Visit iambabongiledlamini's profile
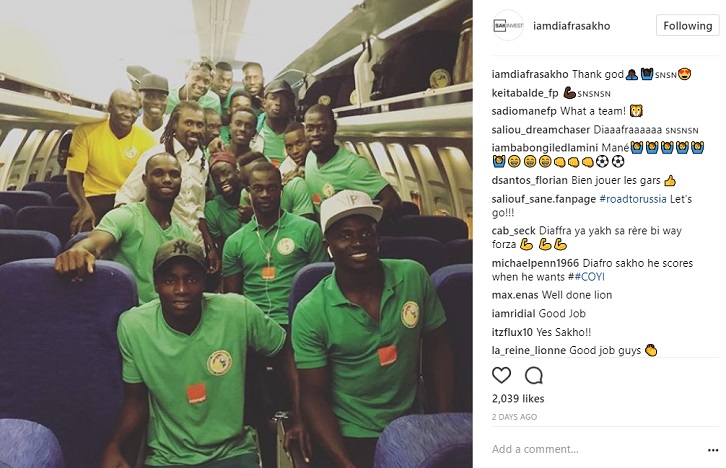This screenshot has width=726, height=468. tap(545, 148)
